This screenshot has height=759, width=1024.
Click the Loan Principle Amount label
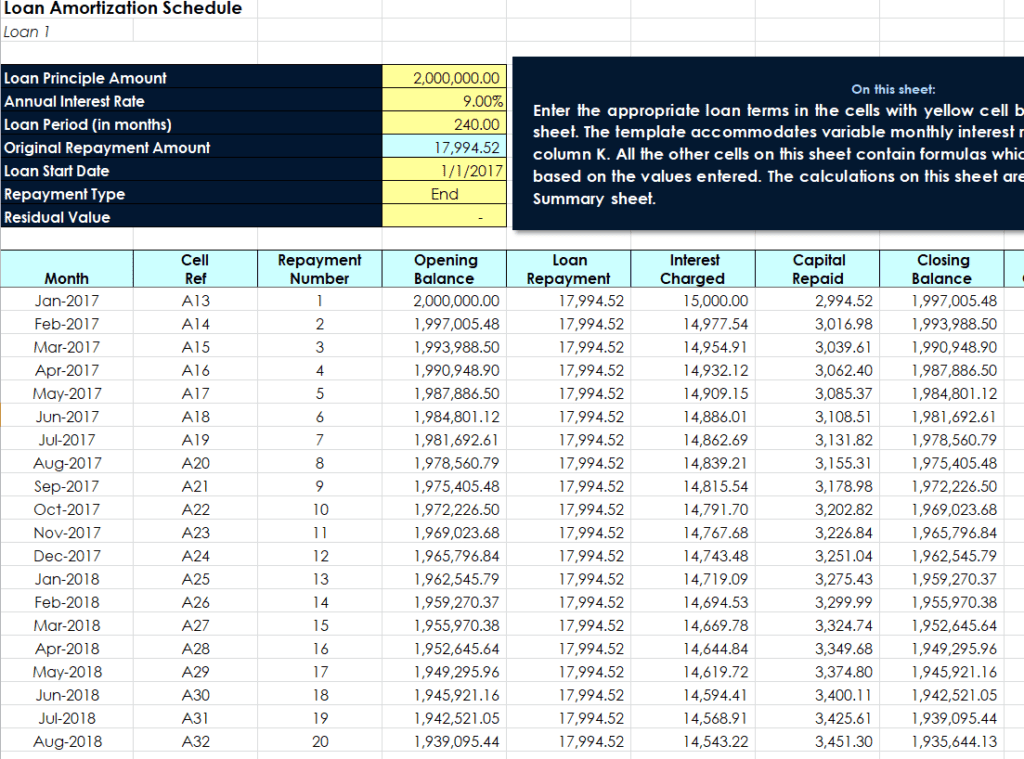[x=85, y=78]
